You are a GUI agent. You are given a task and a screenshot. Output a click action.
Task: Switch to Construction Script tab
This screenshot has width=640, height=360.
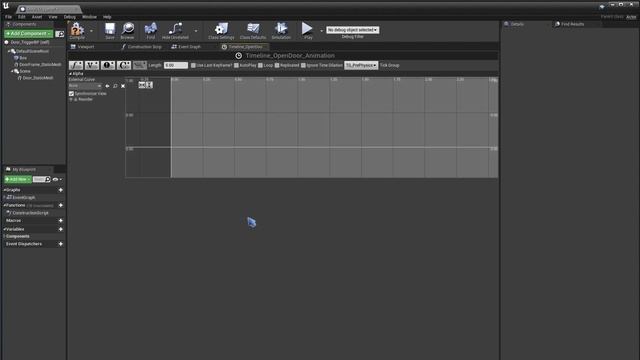tap(142, 47)
